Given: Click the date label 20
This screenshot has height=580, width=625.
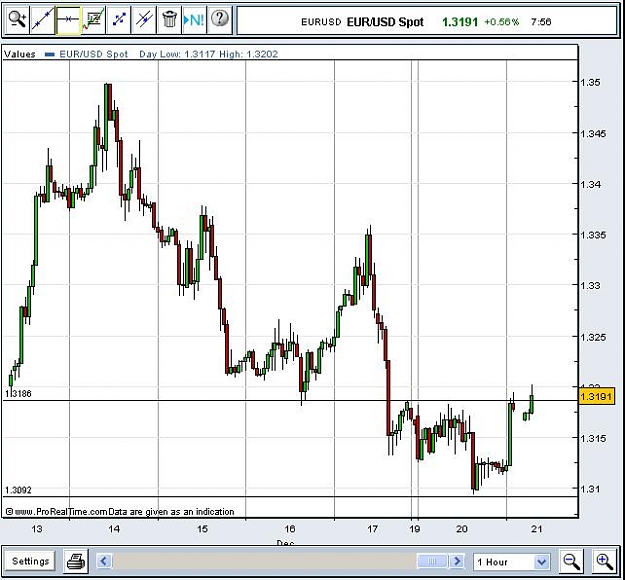Looking at the screenshot, I should pos(462,529).
